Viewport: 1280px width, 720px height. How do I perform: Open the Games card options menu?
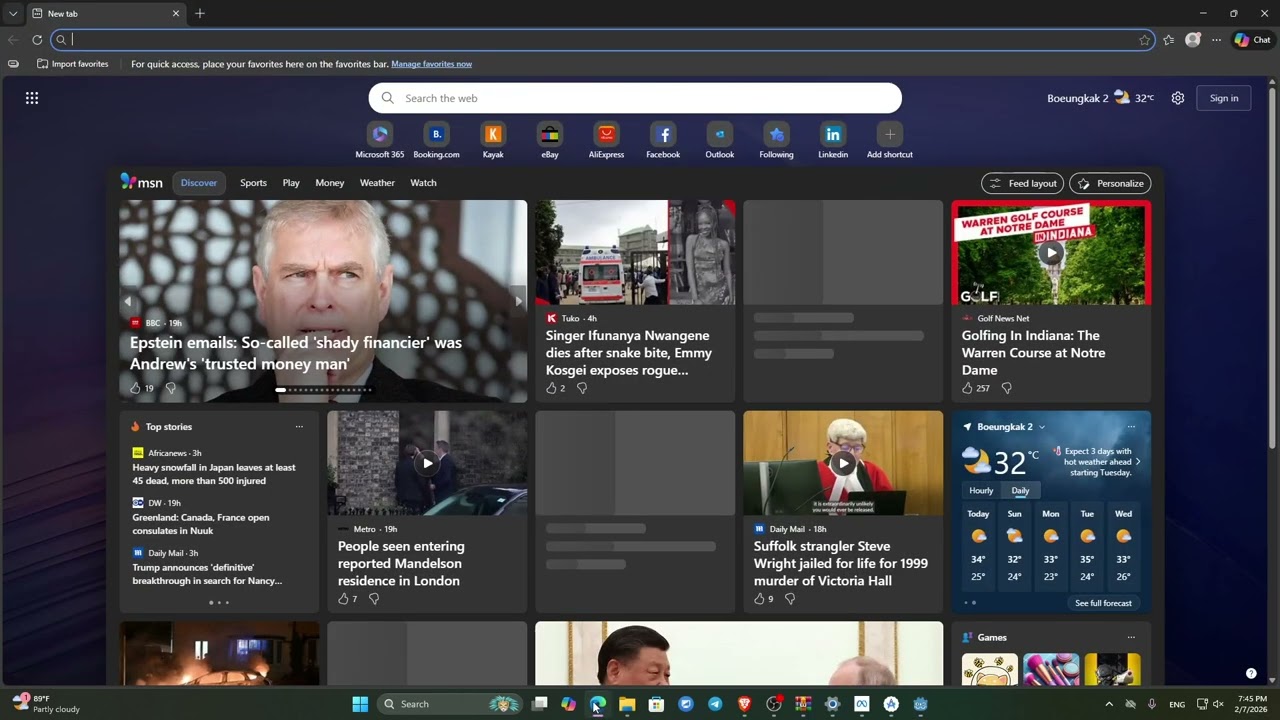click(x=1131, y=637)
